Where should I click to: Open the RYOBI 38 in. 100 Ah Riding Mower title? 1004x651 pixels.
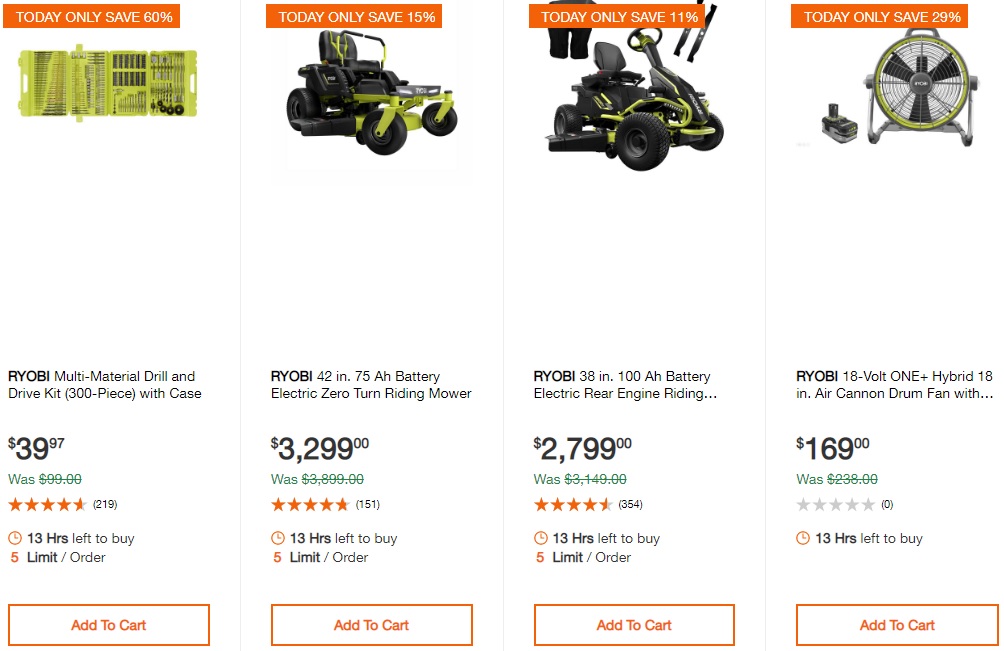coord(625,385)
